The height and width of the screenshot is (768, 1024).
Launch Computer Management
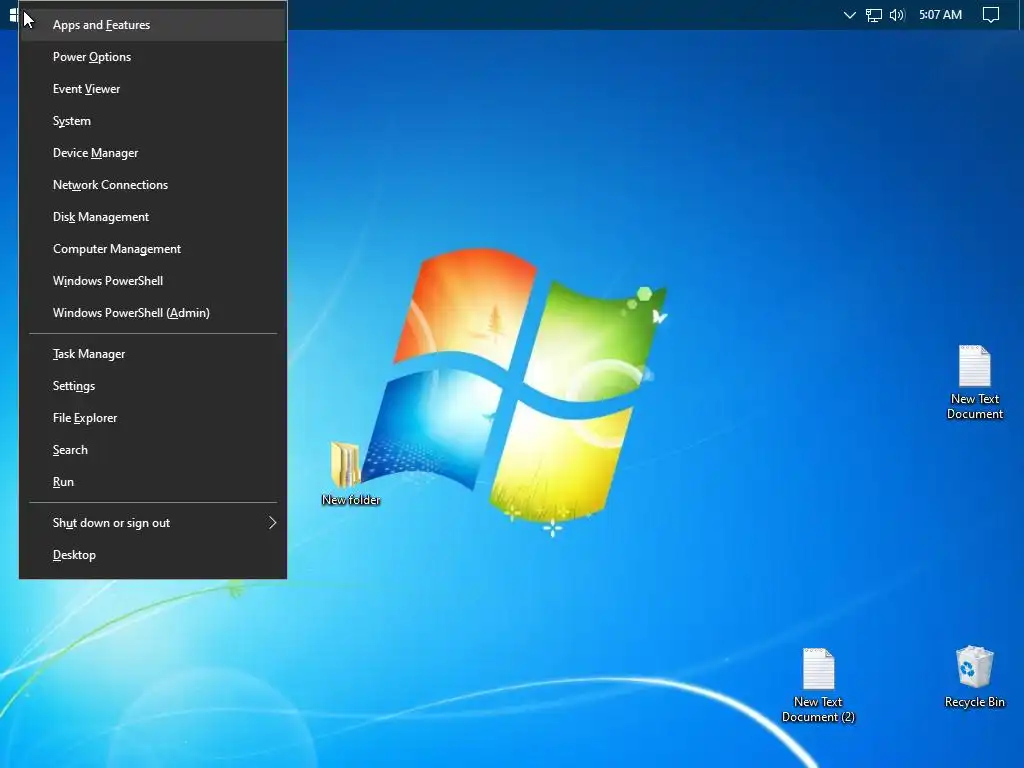(153, 249)
